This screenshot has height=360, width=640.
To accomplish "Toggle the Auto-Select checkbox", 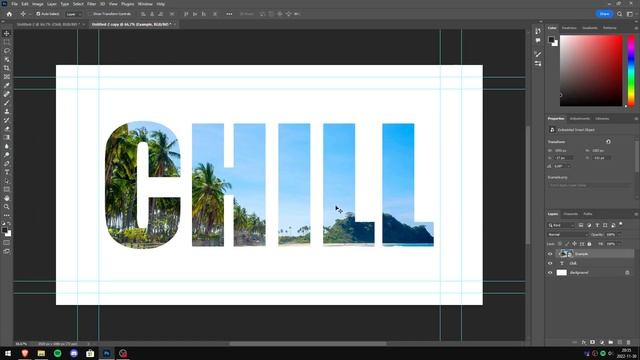I will pos(38,14).
